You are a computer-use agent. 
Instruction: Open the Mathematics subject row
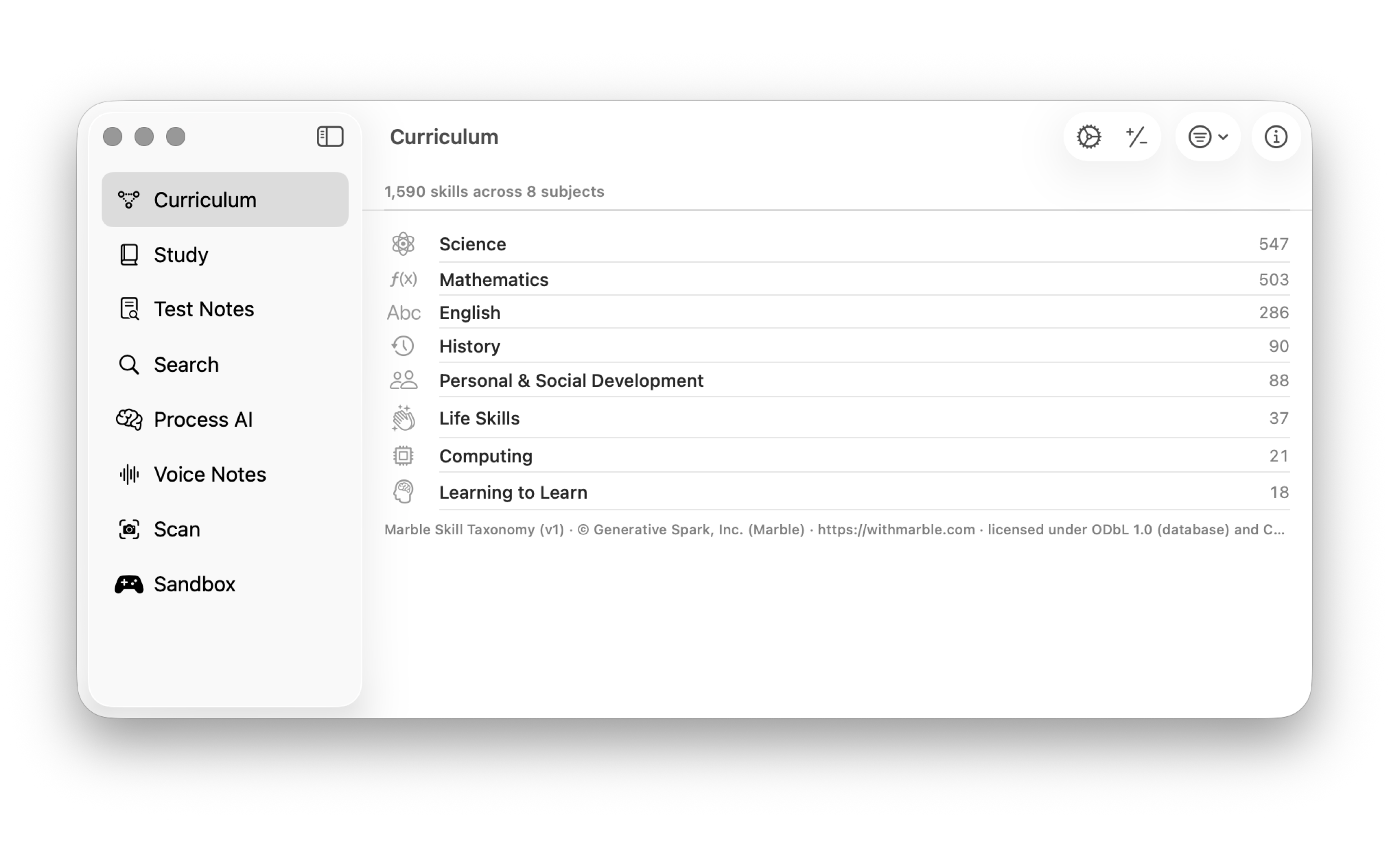pyautogui.click(x=837, y=279)
